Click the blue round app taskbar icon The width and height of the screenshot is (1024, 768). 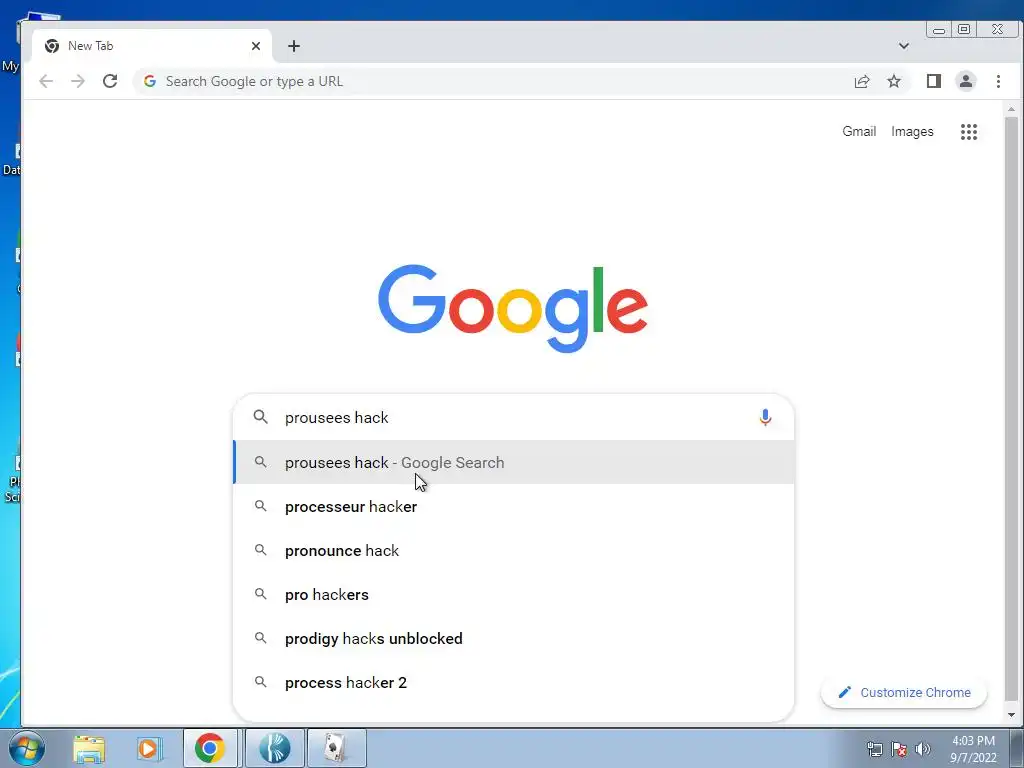point(274,748)
